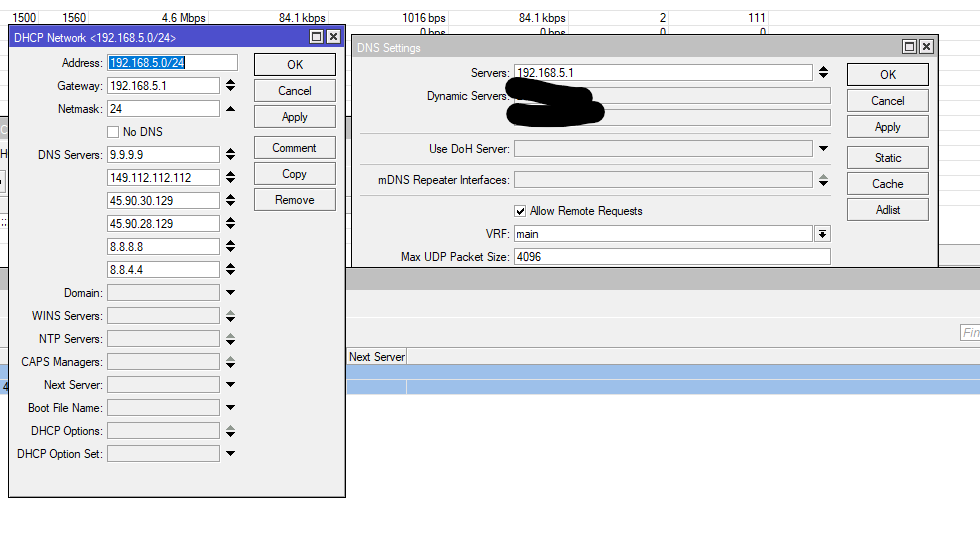The width and height of the screenshot is (980, 540).
Task: Expand the Boot File Name field
Action: (231, 408)
